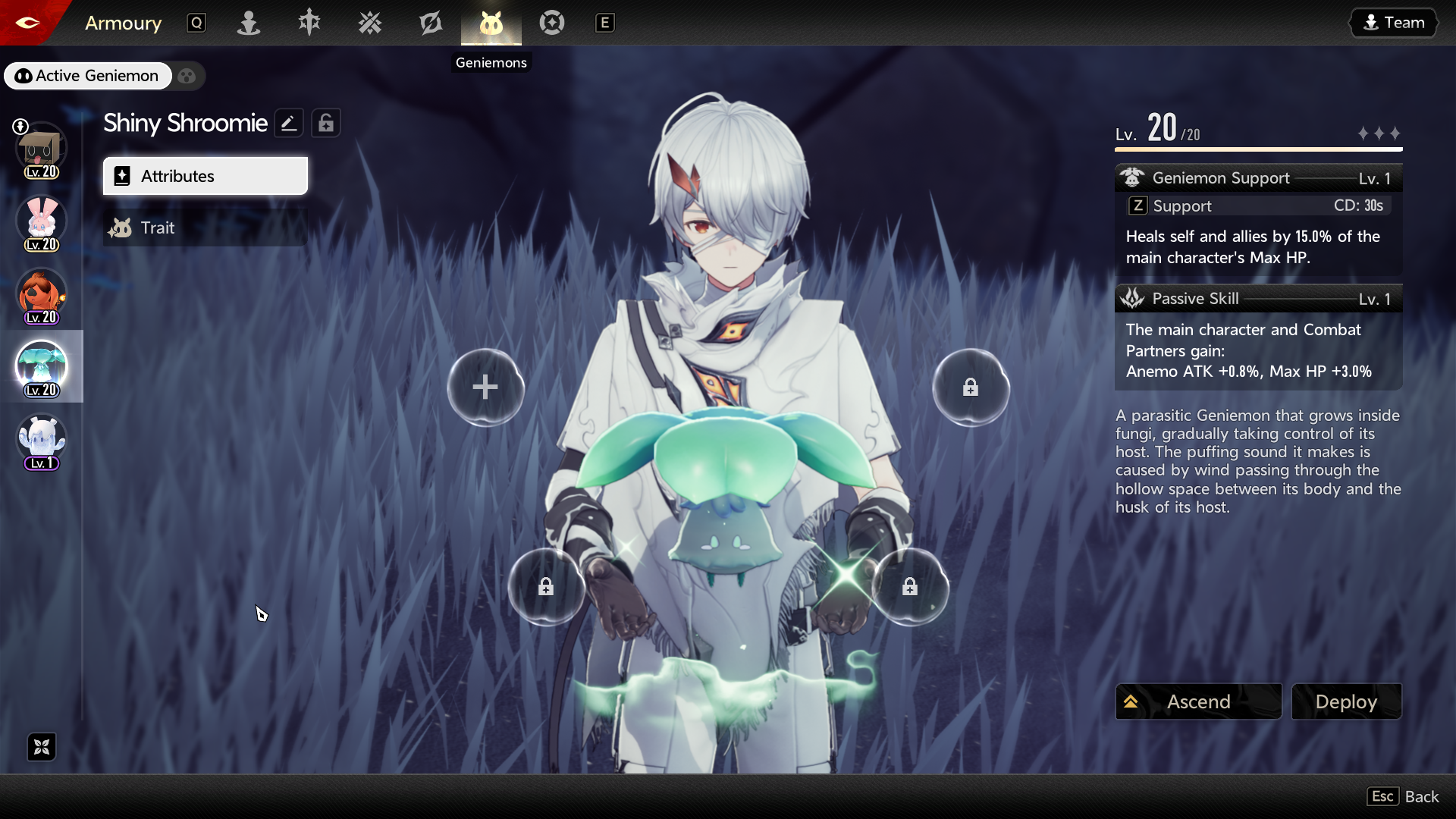Open the character tab icon in Armoury
Image resolution: width=1456 pixels, height=819 pixels.
(x=249, y=23)
